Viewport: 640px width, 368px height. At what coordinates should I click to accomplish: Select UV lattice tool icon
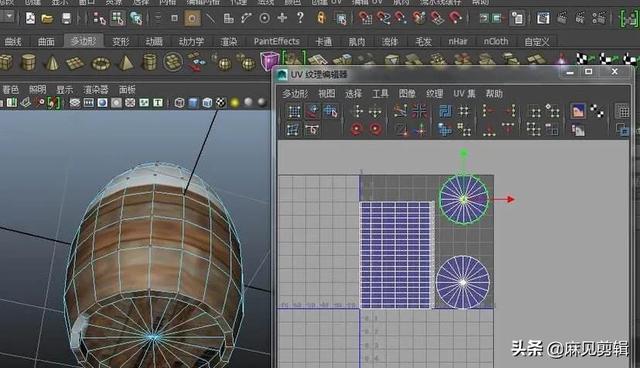pyautogui.click(x=294, y=111)
